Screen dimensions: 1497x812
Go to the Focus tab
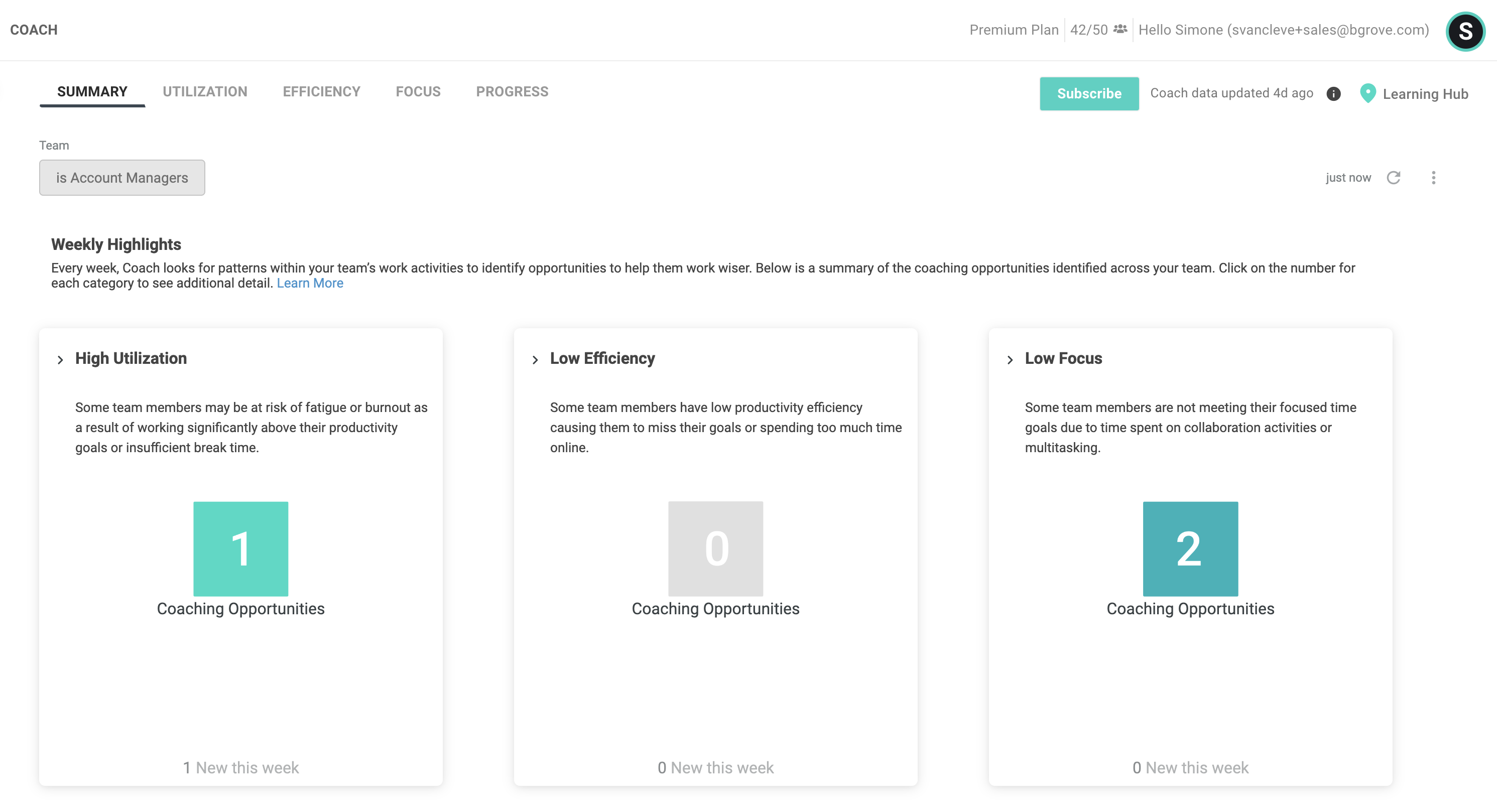point(418,92)
